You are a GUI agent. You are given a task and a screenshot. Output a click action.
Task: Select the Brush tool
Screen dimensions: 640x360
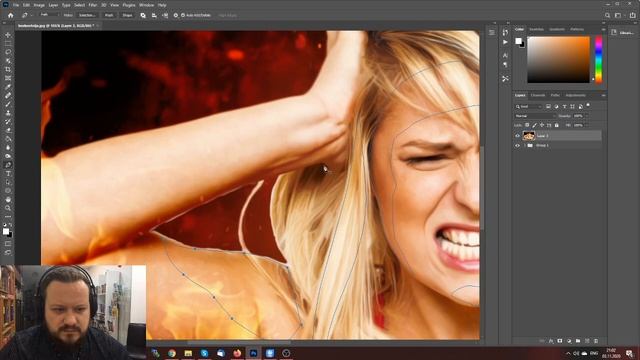(8, 104)
